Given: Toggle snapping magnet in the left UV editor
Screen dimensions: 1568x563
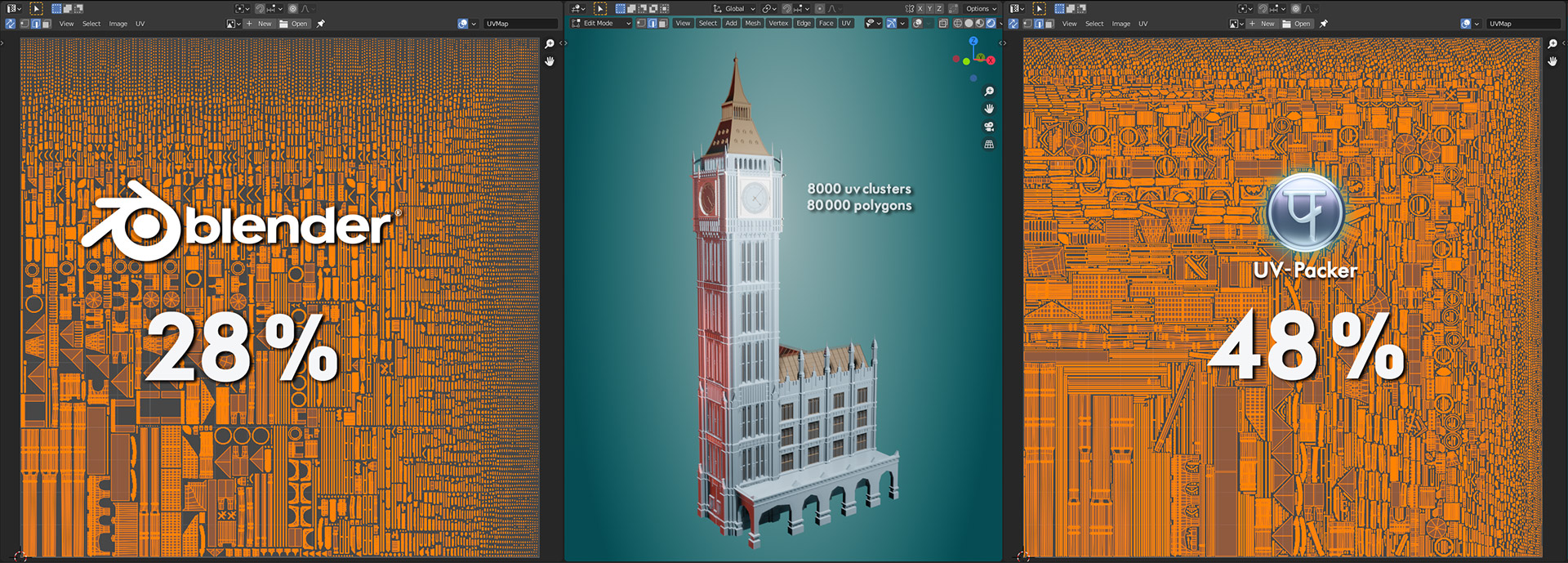Looking at the screenshot, I should pyautogui.click(x=260, y=9).
